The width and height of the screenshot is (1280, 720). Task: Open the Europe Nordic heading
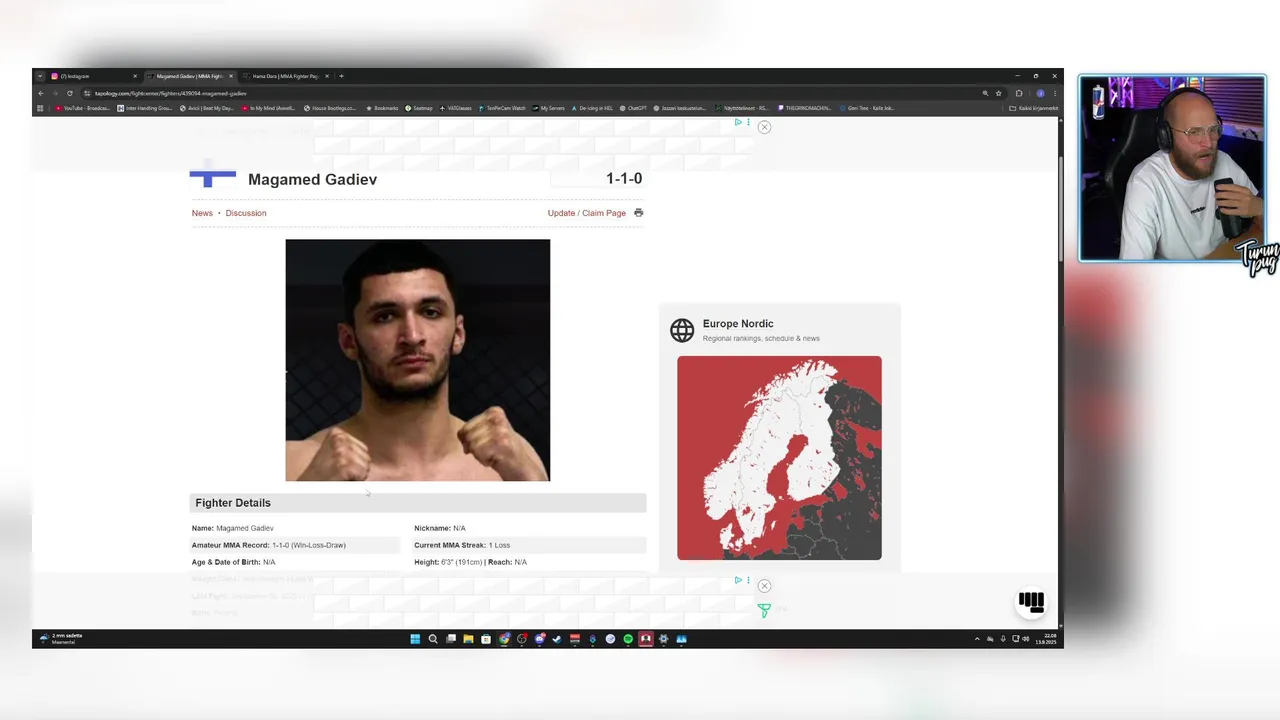738,324
